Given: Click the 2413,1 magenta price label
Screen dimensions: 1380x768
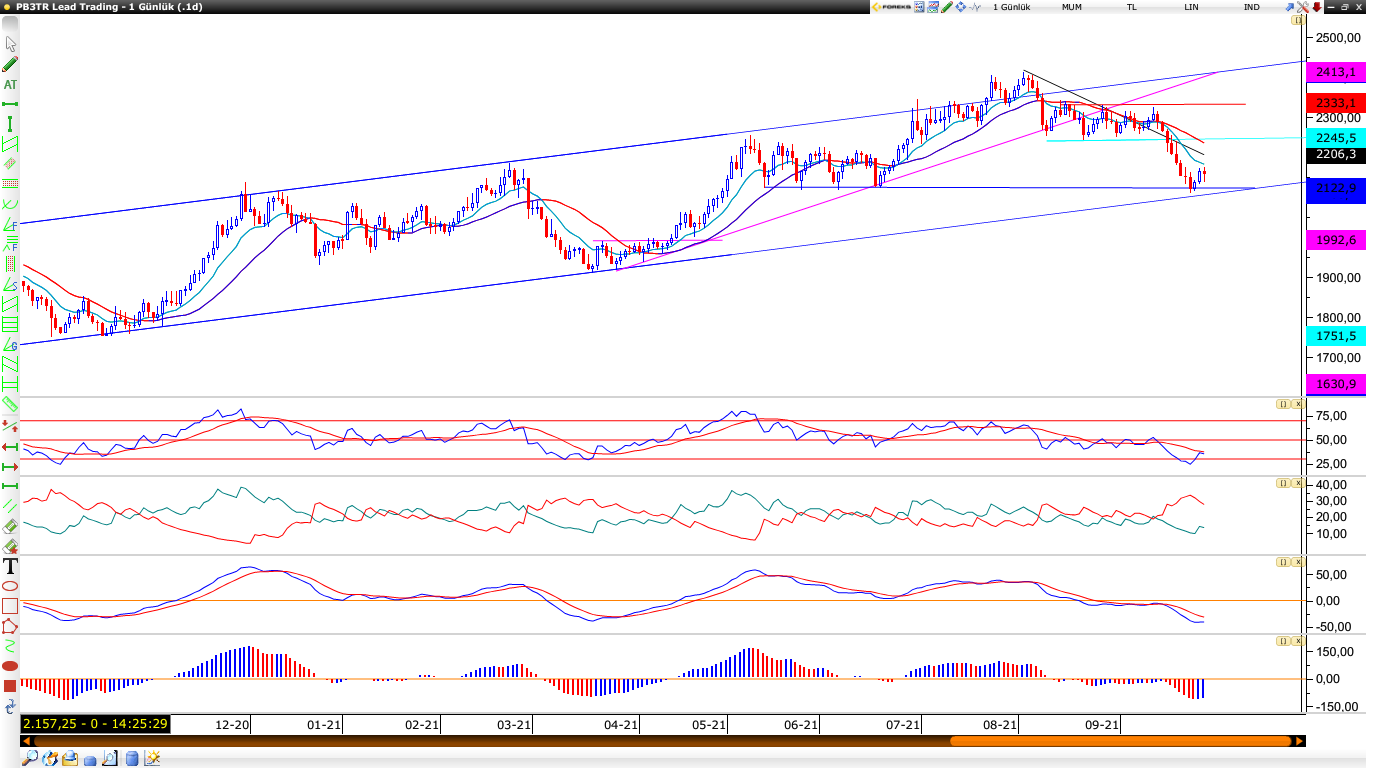Looking at the screenshot, I should pyautogui.click(x=1336, y=72).
